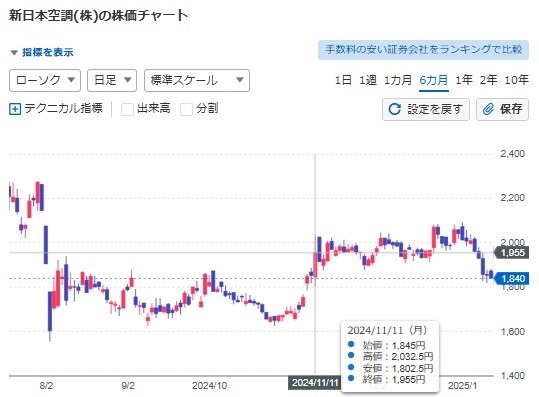Enable the 出来高 checkbox

tap(127, 109)
